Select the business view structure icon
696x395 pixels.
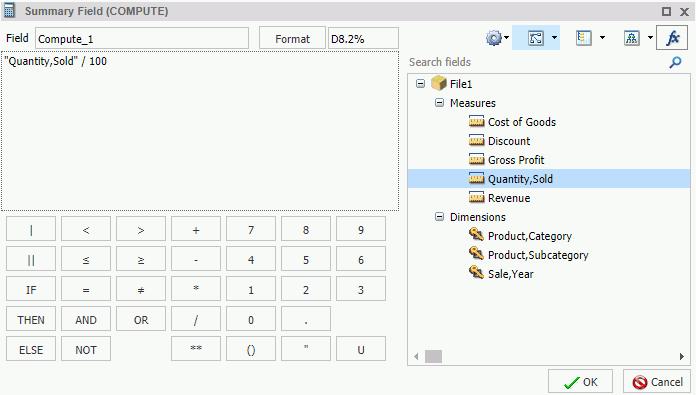click(536, 38)
